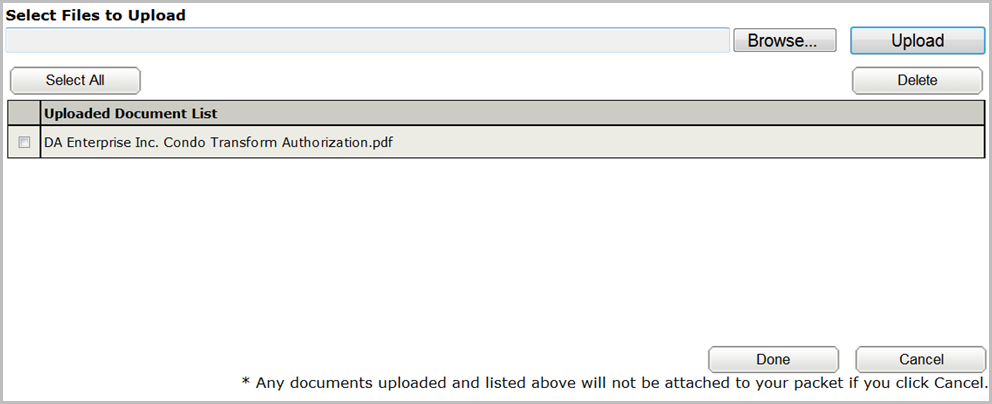This screenshot has height=404, width=992.
Task: Remove documents using the Delete button
Action: pyautogui.click(x=917, y=80)
